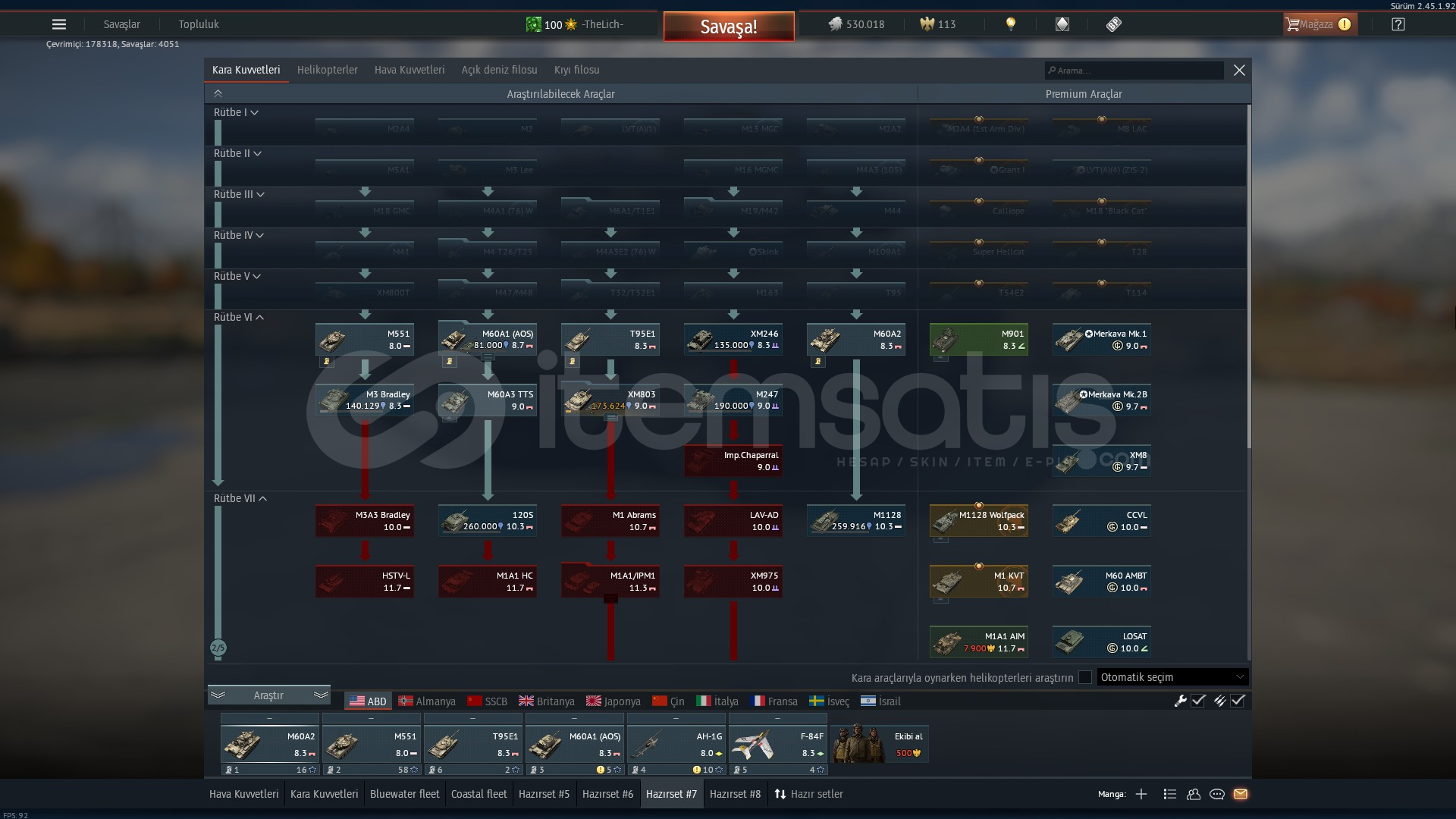Image resolution: width=1456 pixels, height=819 pixels.
Task: Click the M3 Bradley vehicle card
Action: [365, 400]
